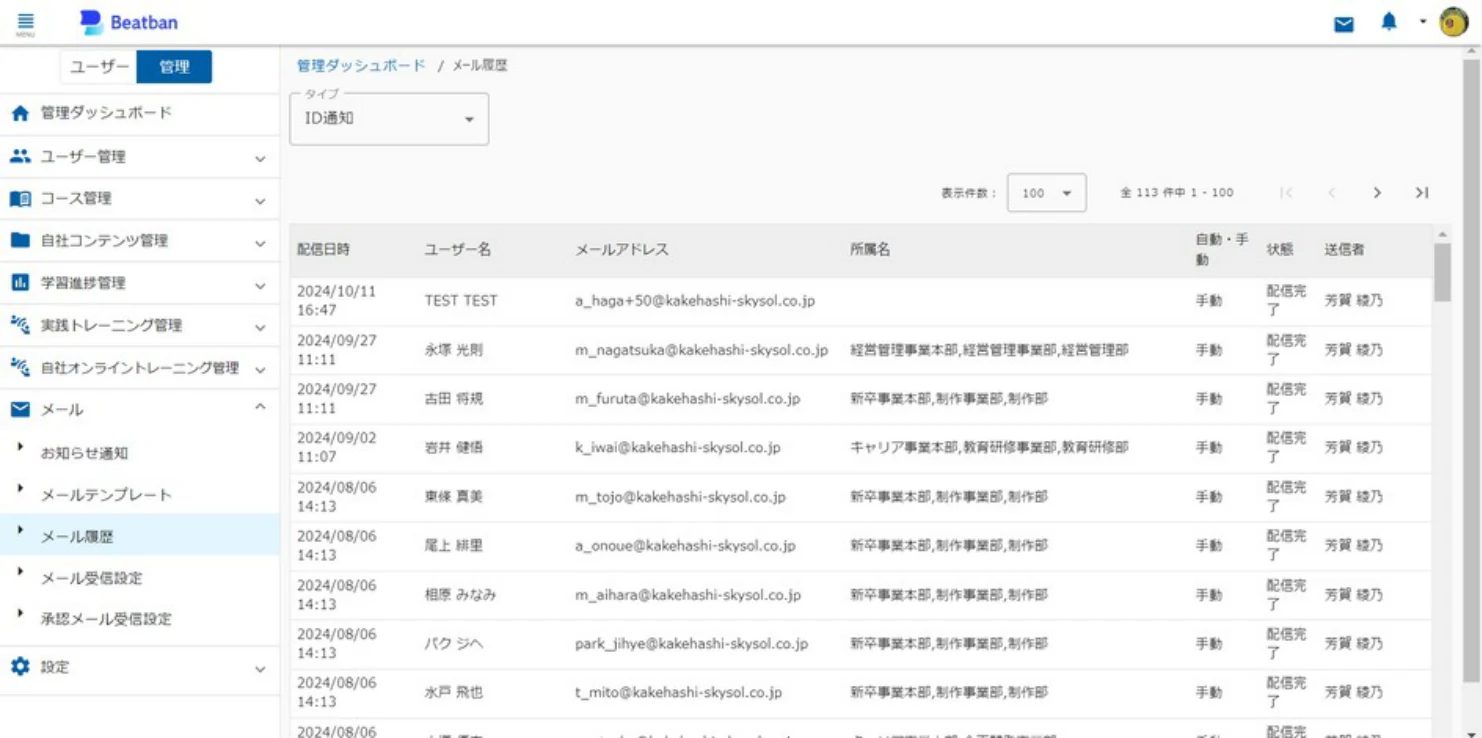Open the 表示件数 dropdown set to 100
The width and height of the screenshot is (1482, 738).
(x=1046, y=193)
